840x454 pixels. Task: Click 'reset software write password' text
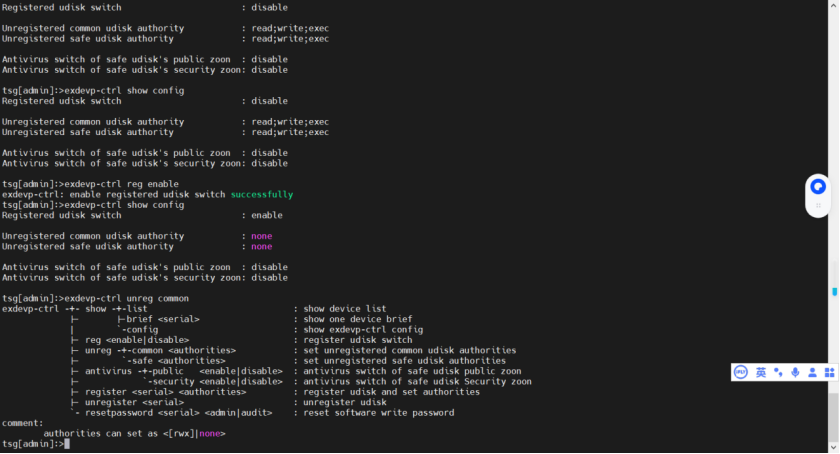[x=379, y=413]
